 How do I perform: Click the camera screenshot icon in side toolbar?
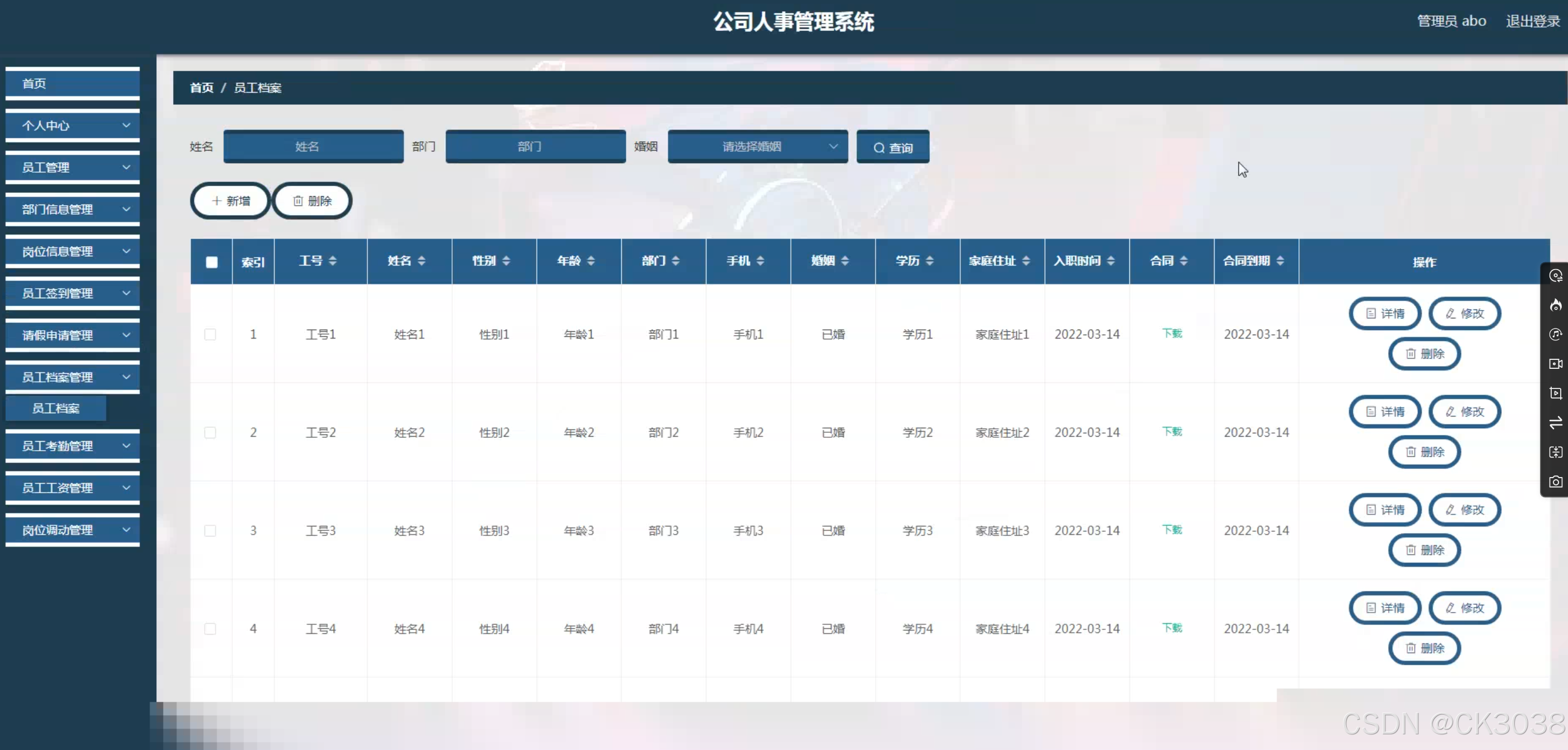pyautogui.click(x=1555, y=482)
